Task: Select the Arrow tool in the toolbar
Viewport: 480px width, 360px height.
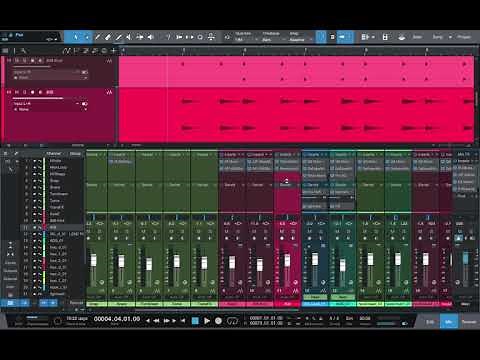Action: point(75,37)
